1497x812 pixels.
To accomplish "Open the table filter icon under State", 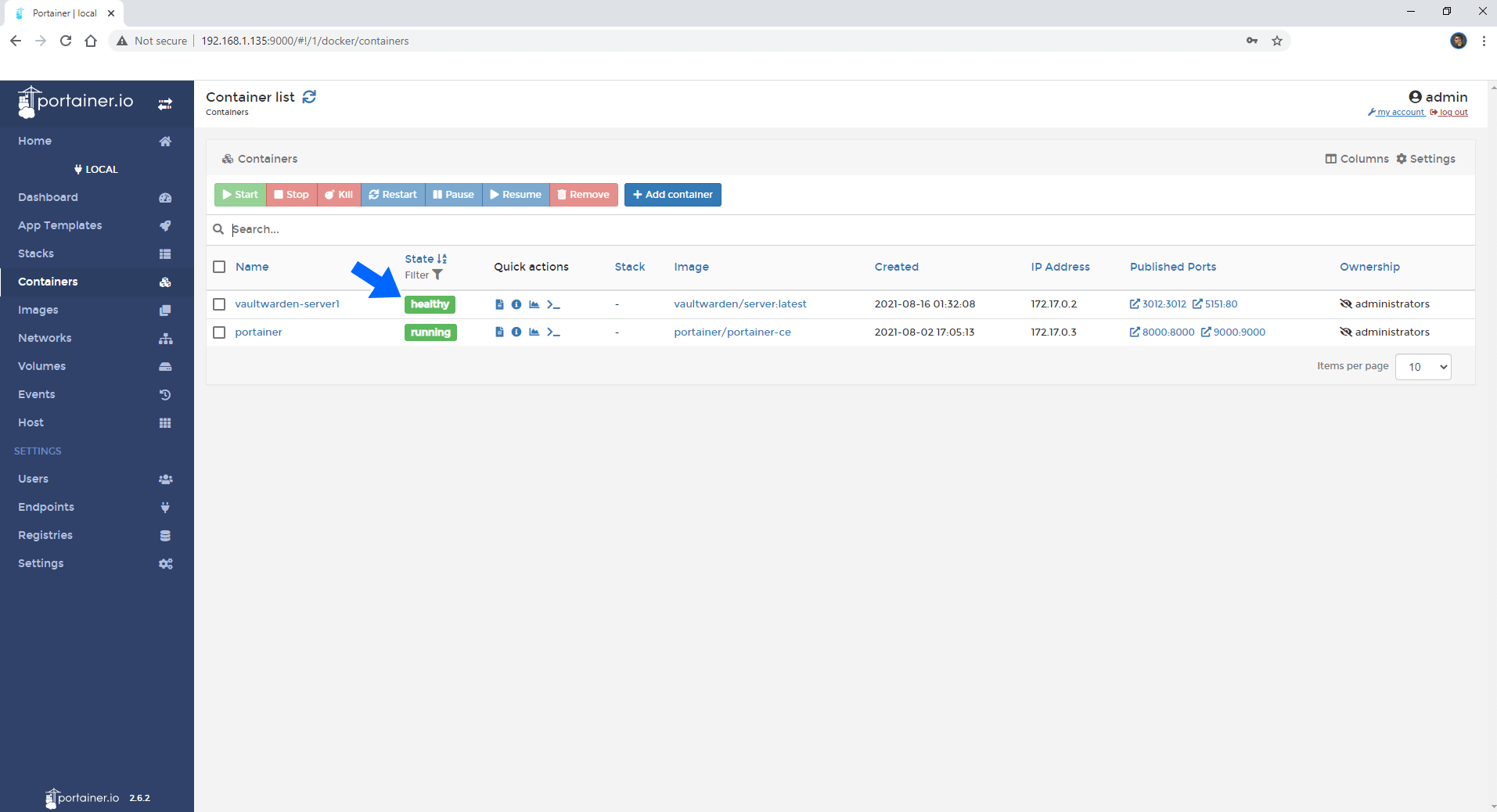I will [x=436, y=275].
